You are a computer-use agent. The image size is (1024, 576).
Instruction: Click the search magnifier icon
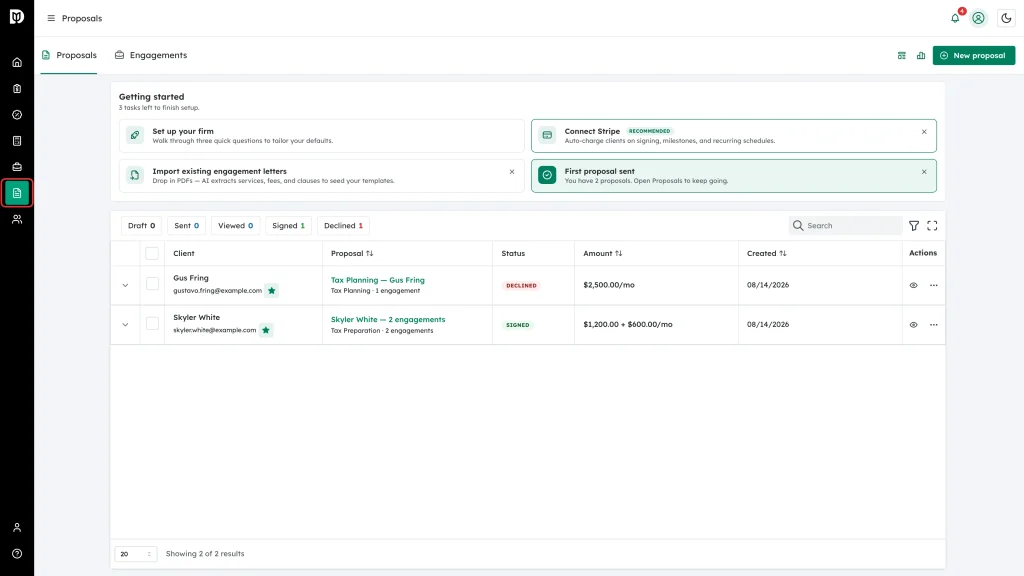[798, 225]
